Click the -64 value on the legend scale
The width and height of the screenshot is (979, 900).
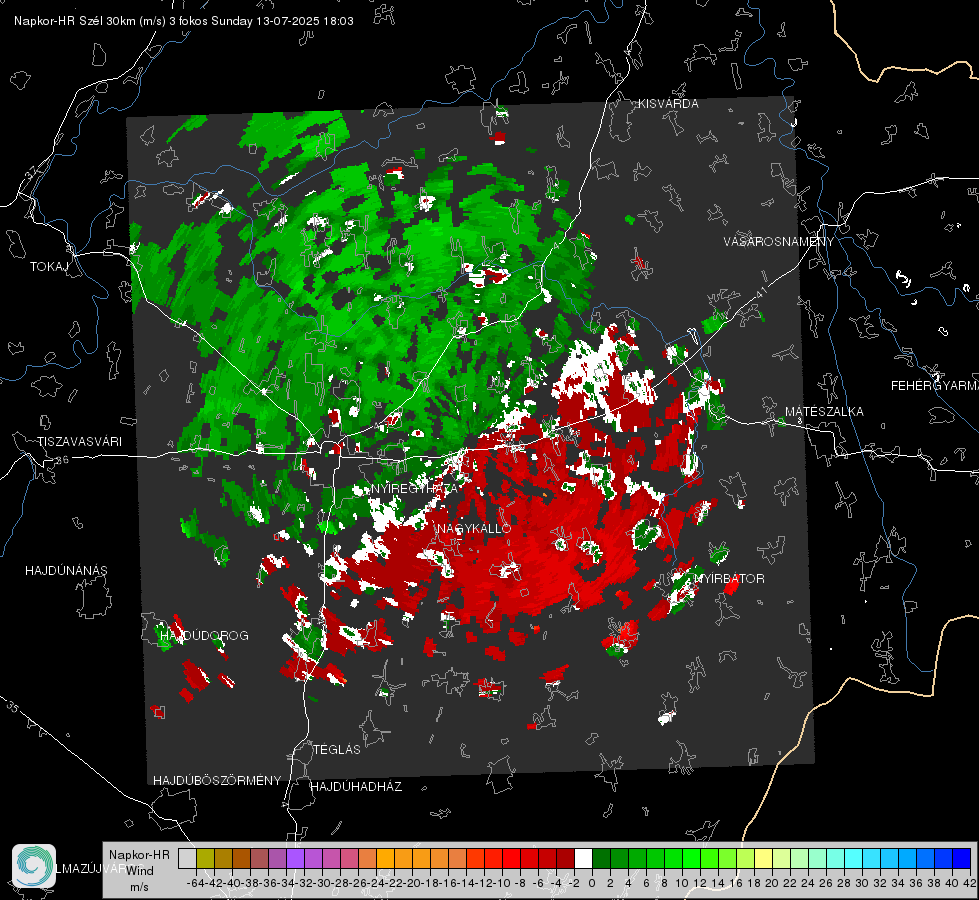tap(195, 883)
